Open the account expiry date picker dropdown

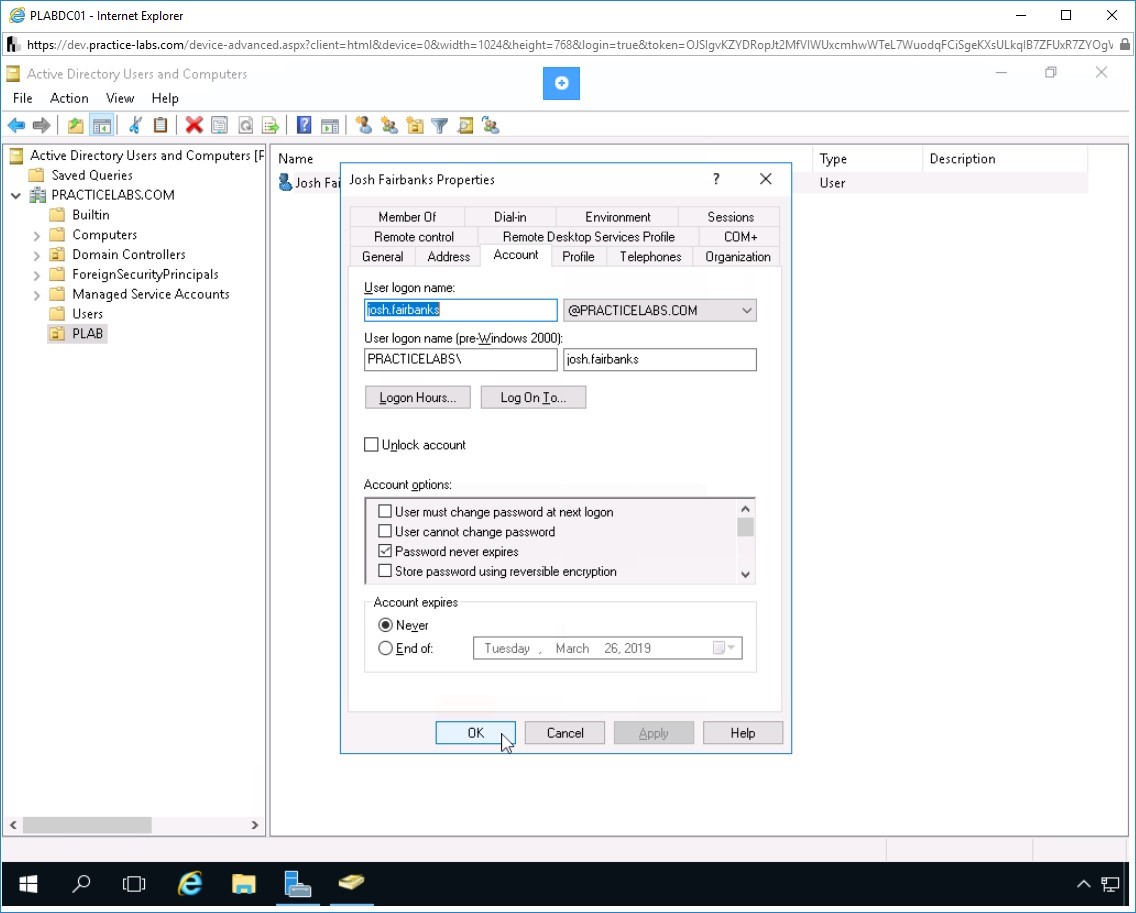pos(725,648)
